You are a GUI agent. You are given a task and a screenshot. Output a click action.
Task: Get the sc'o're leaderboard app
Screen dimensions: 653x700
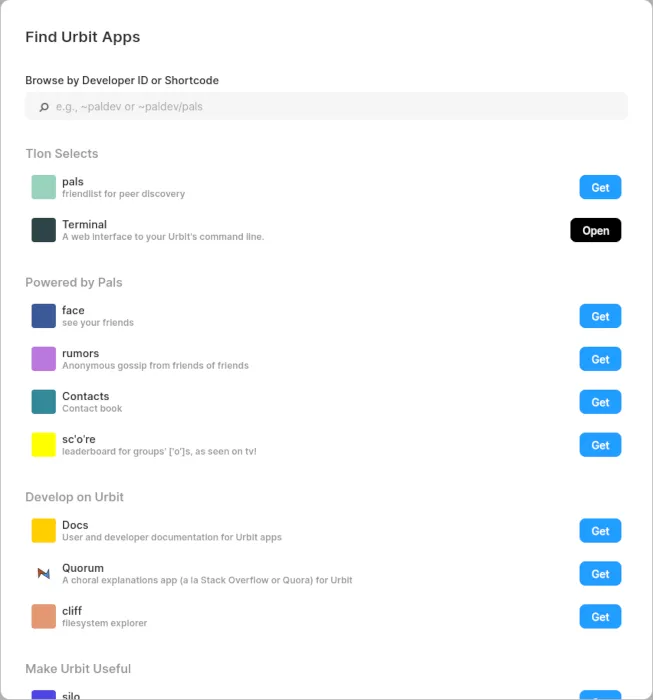(x=600, y=445)
